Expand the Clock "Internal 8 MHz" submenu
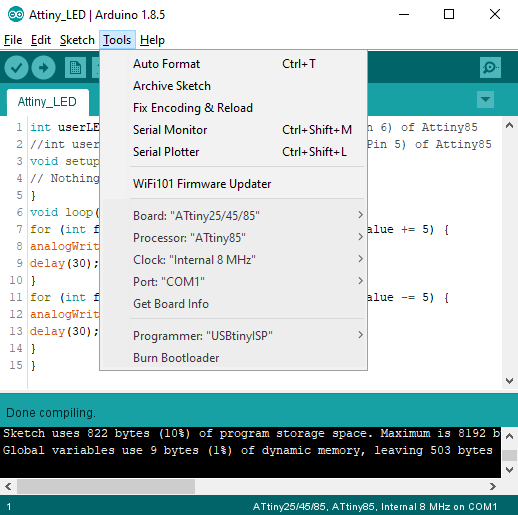The image size is (518, 515). coord(247,259)
